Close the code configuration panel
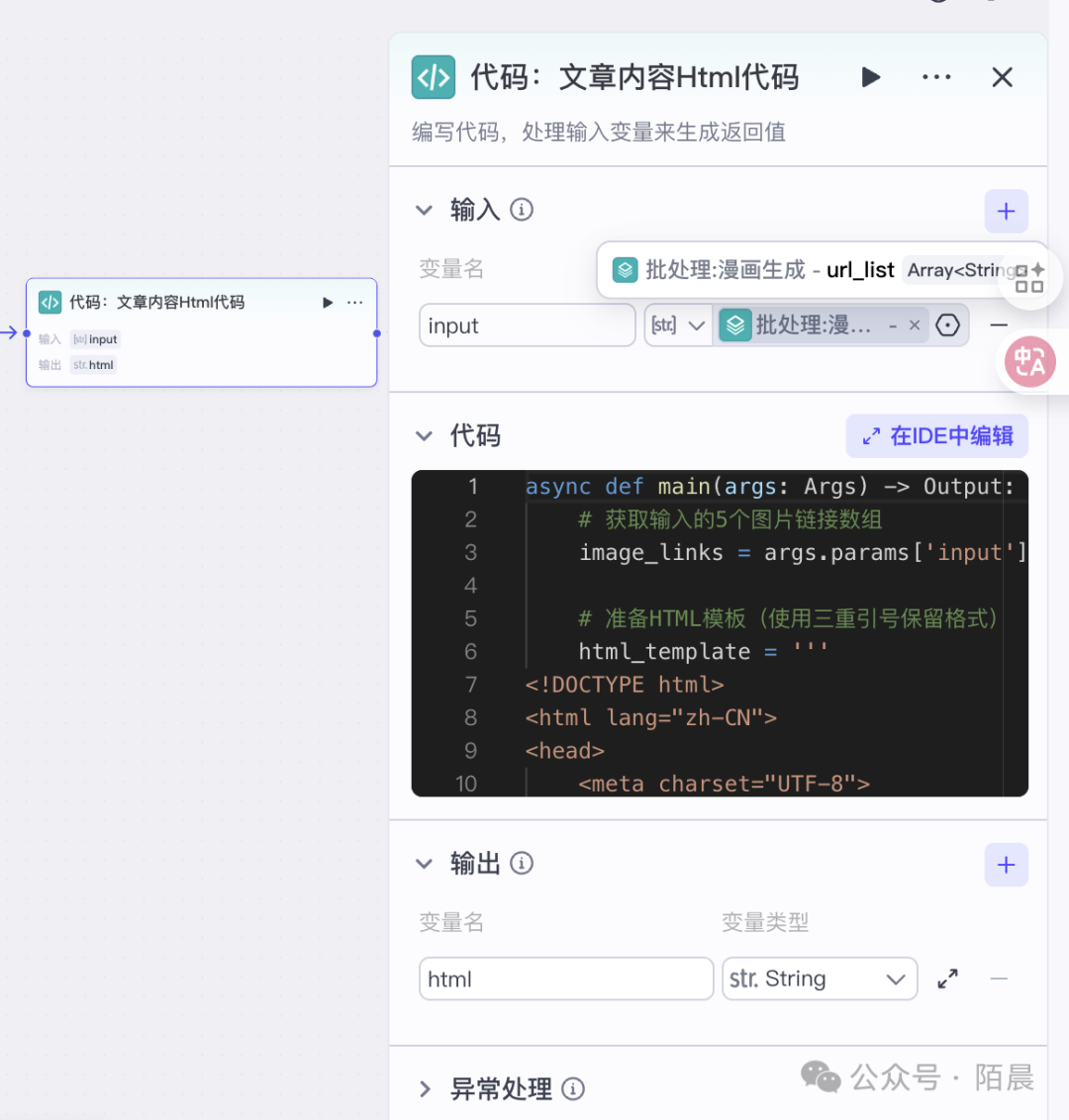This screenshot has width=1069, height=1120. (x=1002, y=77)
